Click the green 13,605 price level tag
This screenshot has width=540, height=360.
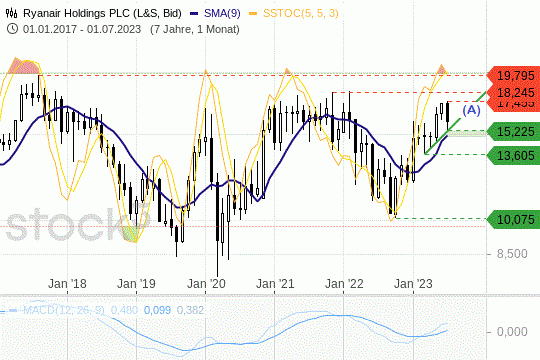click(x=513, y=155)
